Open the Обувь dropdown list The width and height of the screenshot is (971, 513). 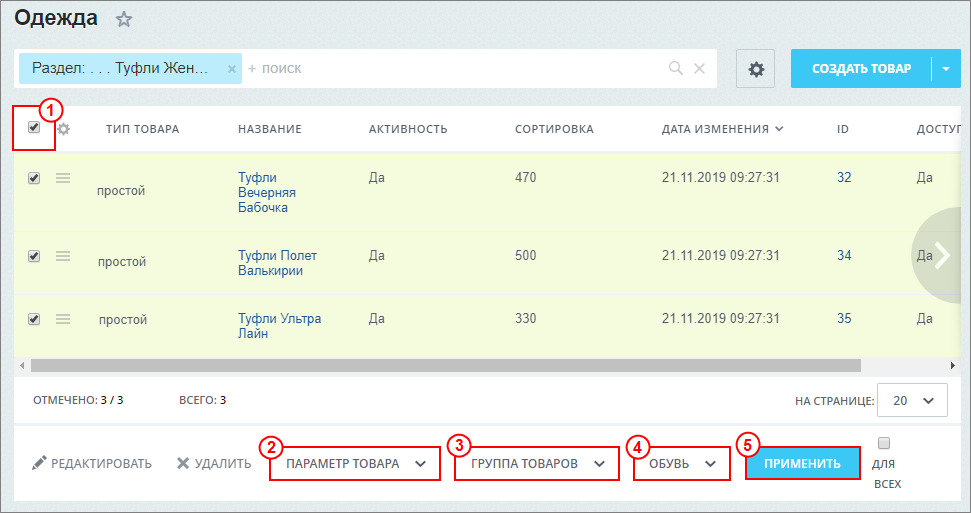coord(681,464)
